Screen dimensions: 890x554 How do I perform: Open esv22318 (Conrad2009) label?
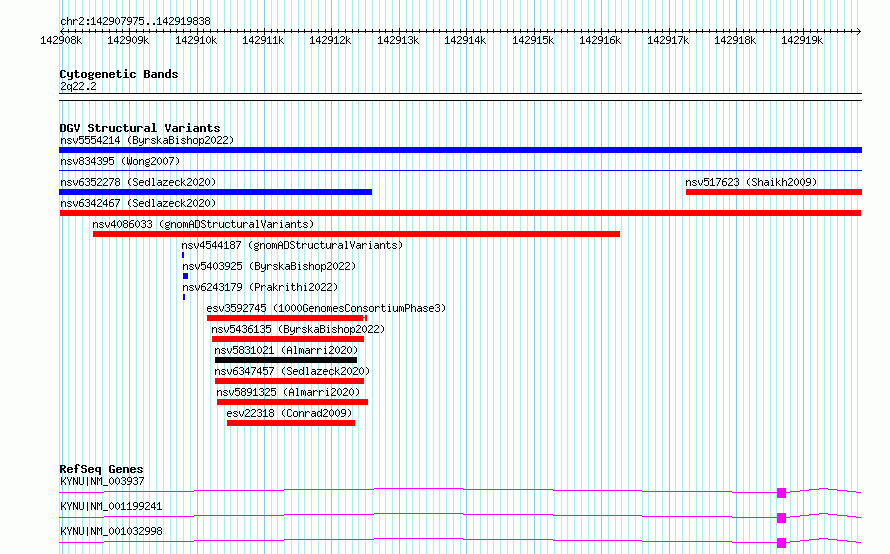pyautogui.click(x=289, y=413)
